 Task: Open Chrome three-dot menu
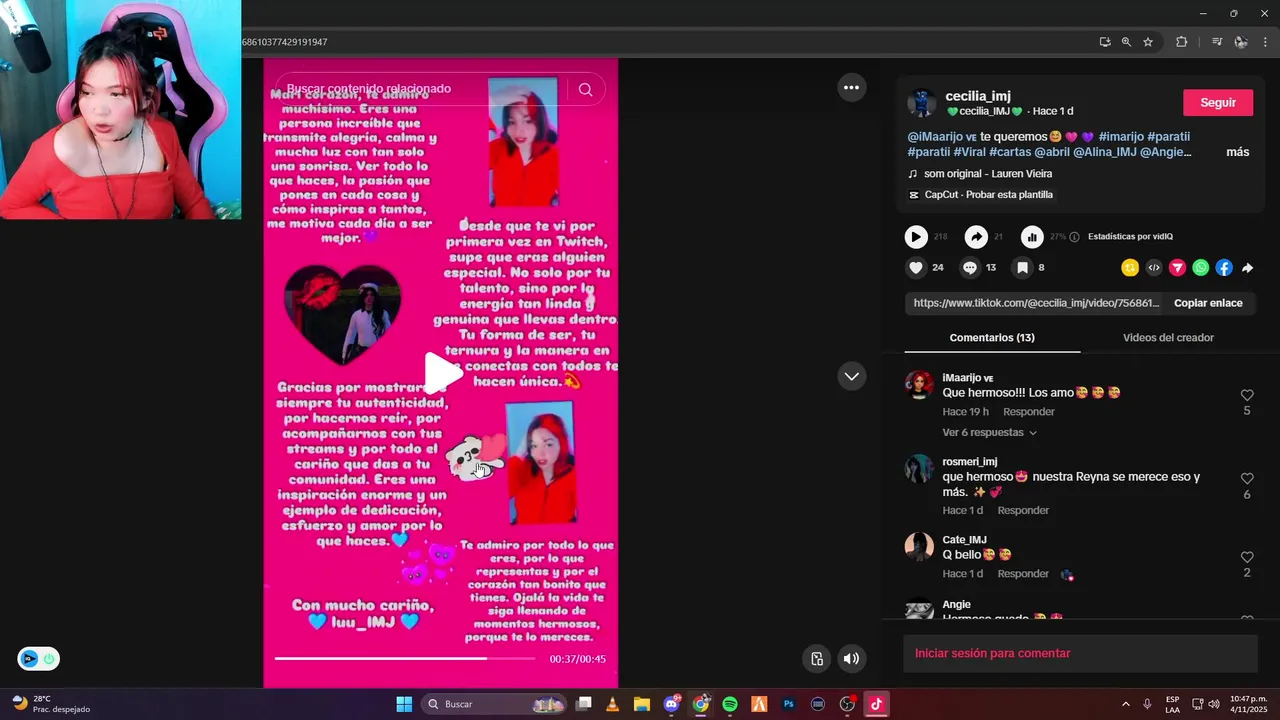click(x=1265, y=42)
